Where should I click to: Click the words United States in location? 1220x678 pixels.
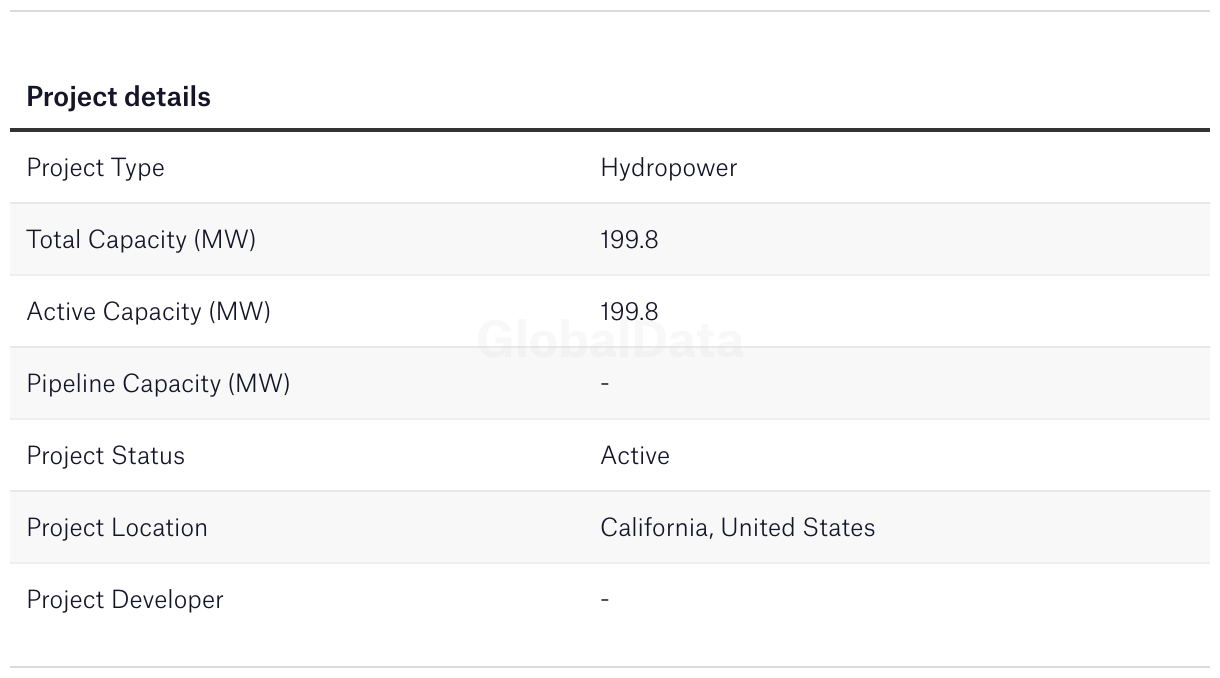coord(798,528)
